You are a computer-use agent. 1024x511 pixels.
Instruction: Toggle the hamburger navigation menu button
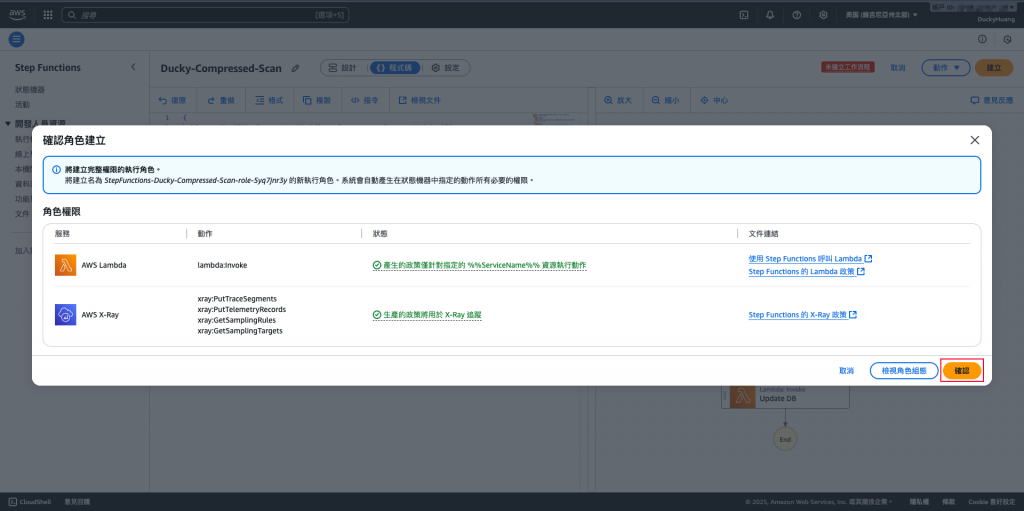(16, 39)
